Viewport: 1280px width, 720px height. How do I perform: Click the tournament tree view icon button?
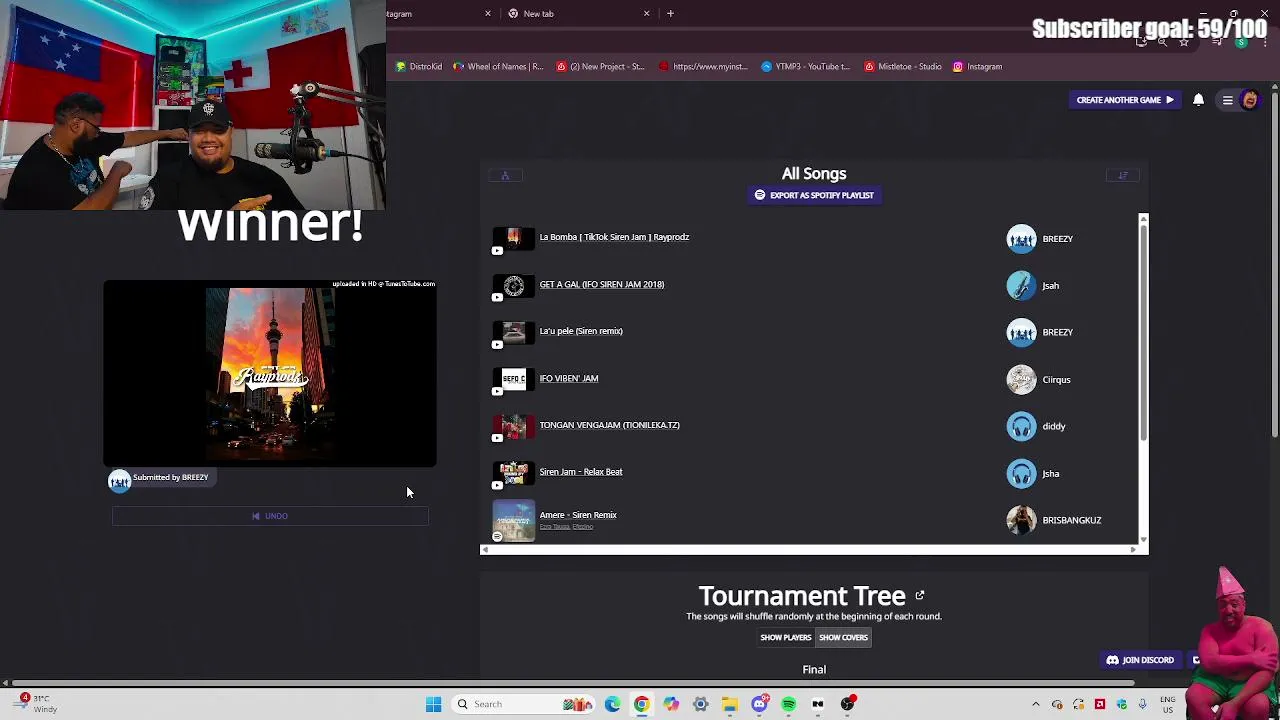[505, 176]
